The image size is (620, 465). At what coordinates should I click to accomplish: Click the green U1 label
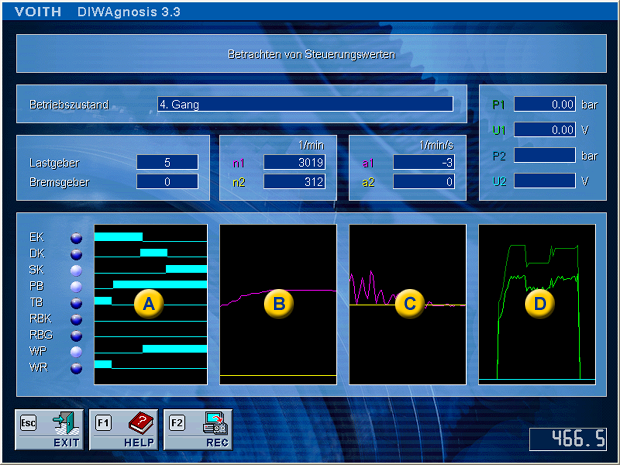pos(499,130)
